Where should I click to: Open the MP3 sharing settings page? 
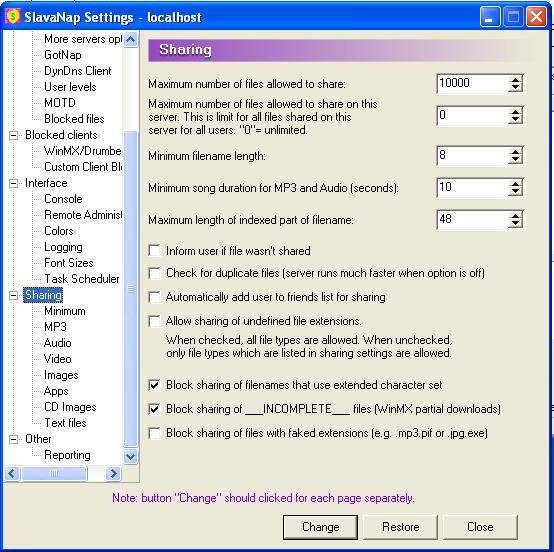(55, 327)
